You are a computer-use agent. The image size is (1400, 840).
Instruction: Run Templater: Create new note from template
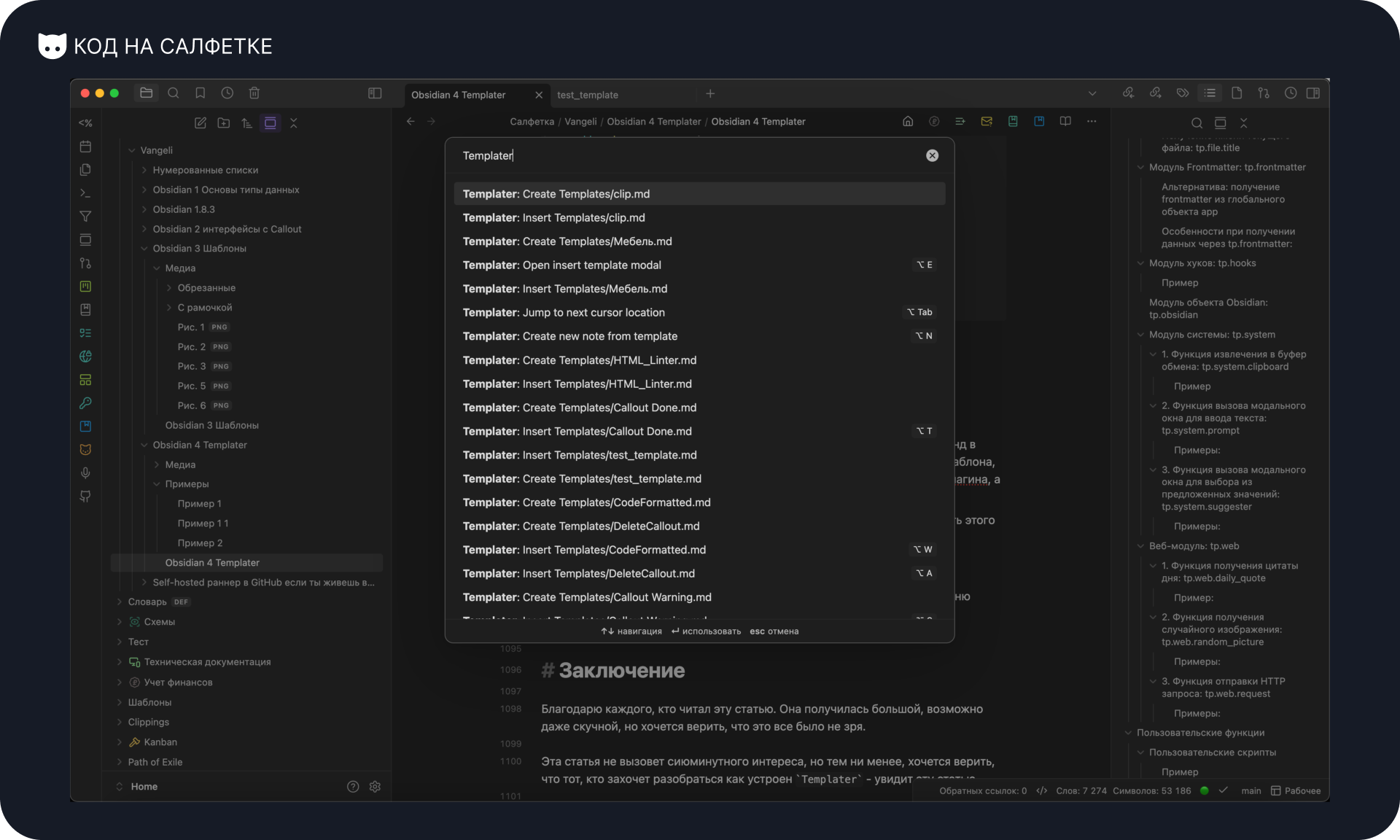699,336
